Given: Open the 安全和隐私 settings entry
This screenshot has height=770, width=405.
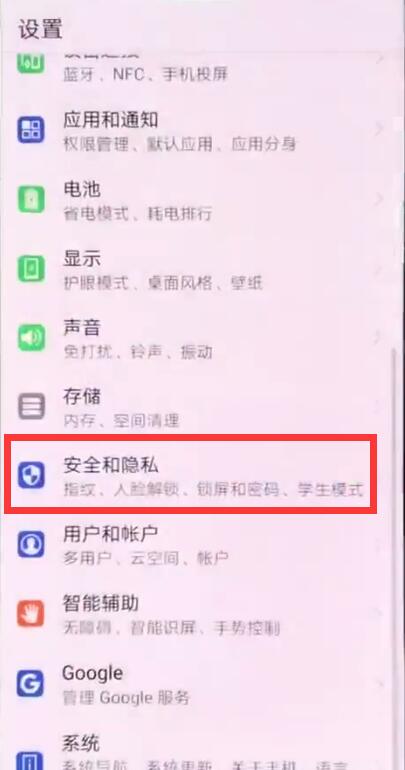Looking at the screenshot, I should click(x=190, y=475).
